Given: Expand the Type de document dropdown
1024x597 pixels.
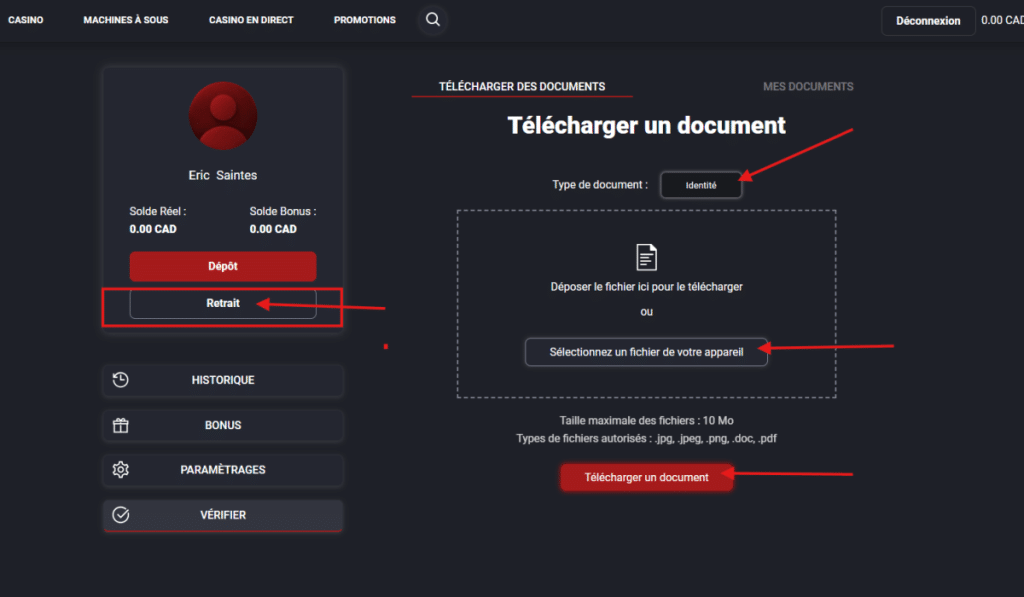Looking at the screenshot, I should pos(701,185).
